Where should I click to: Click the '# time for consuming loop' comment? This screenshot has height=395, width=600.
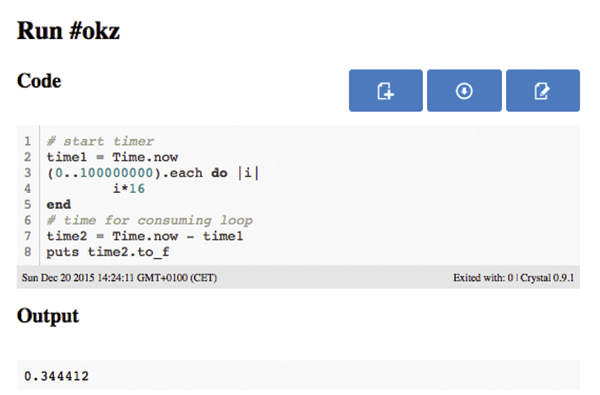point(150,220)
